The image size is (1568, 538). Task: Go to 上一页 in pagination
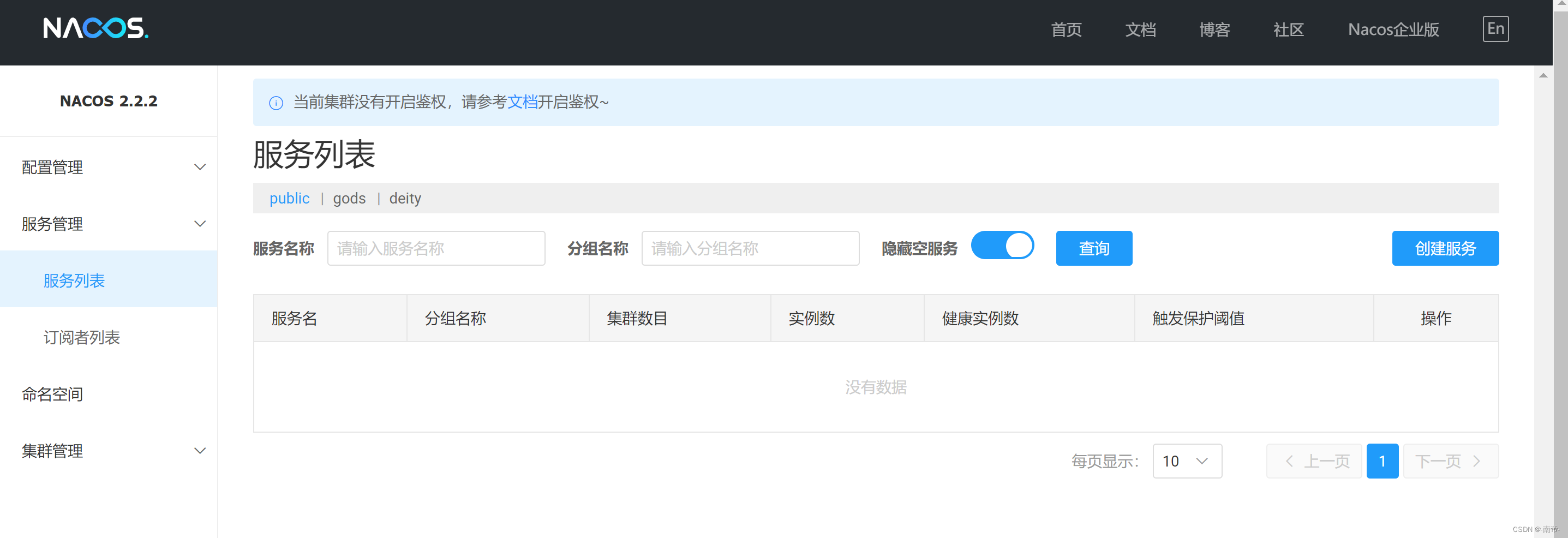click(x=1314, y=461)
